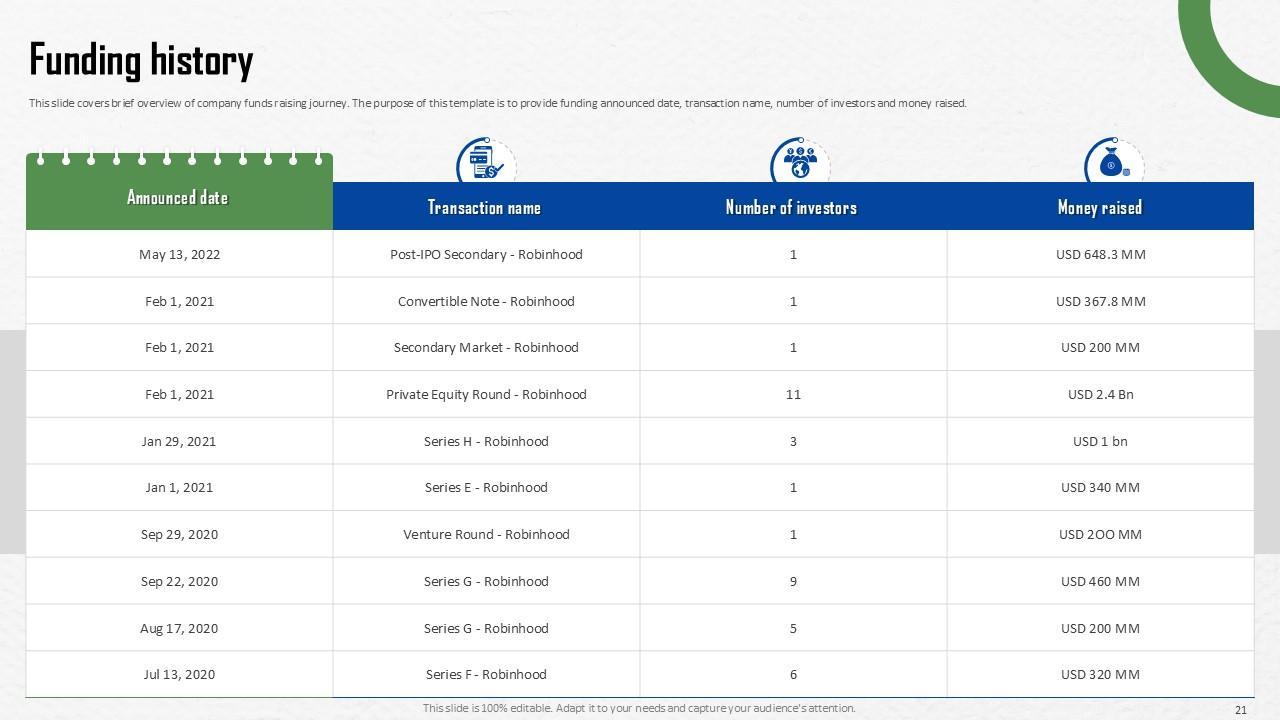Click investor count '3' in Series H row

click(793, 441)
